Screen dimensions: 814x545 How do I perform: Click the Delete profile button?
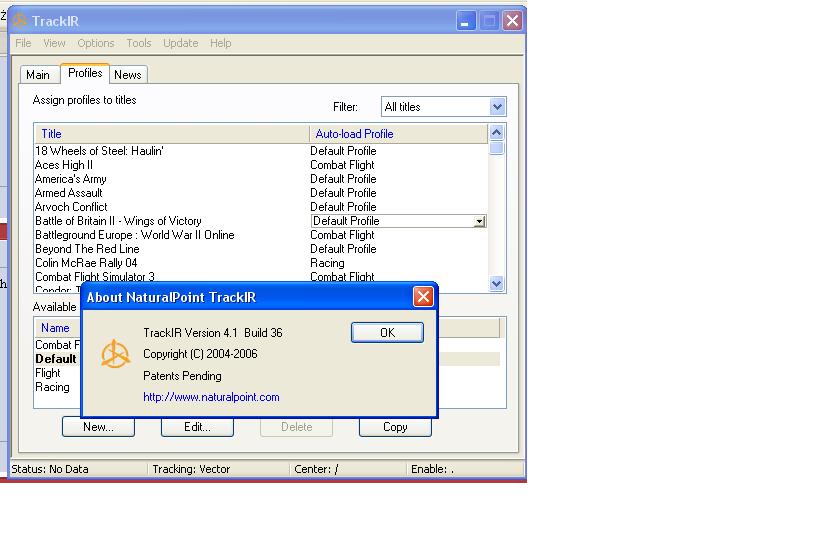pyautogui.click(x=296, y=427)
